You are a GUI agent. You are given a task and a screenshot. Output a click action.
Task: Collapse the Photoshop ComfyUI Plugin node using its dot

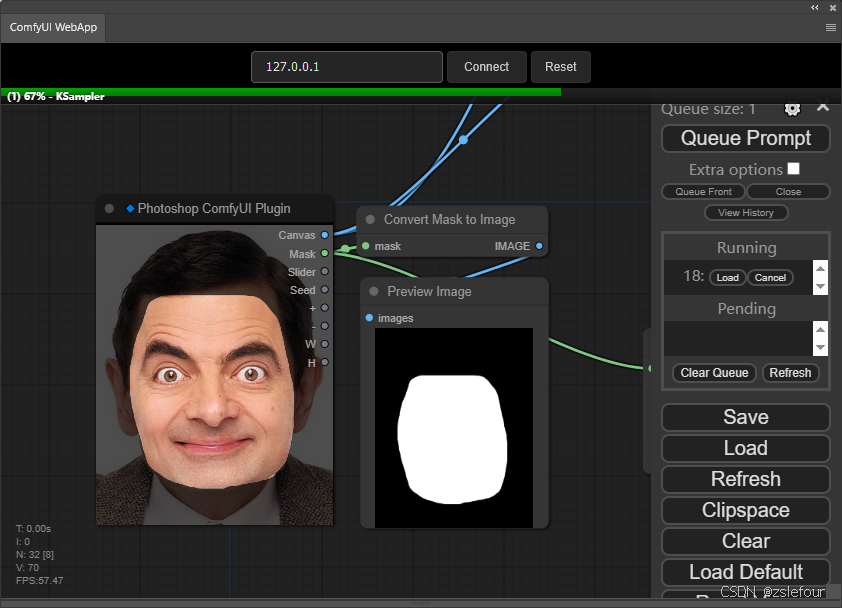point(109,208)
